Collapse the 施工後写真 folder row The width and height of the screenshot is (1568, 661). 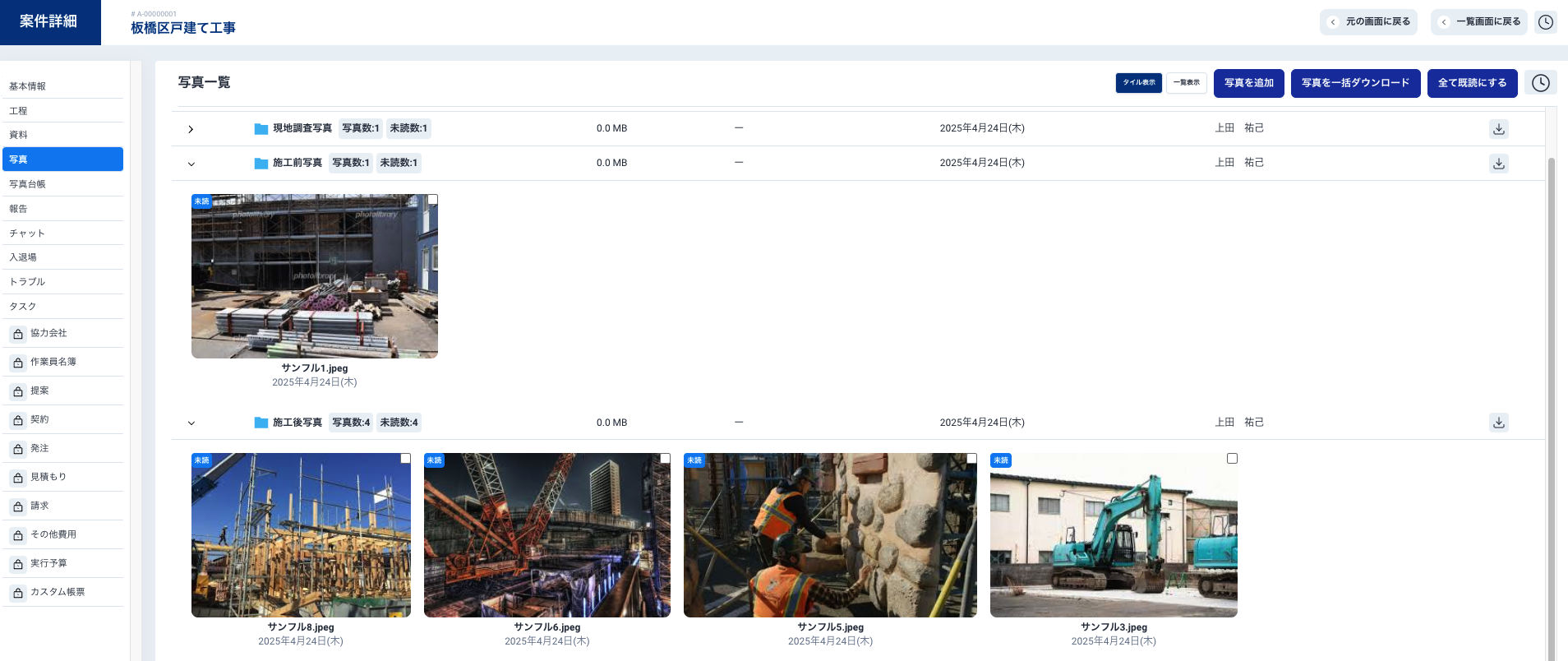(x=191, y=423)
